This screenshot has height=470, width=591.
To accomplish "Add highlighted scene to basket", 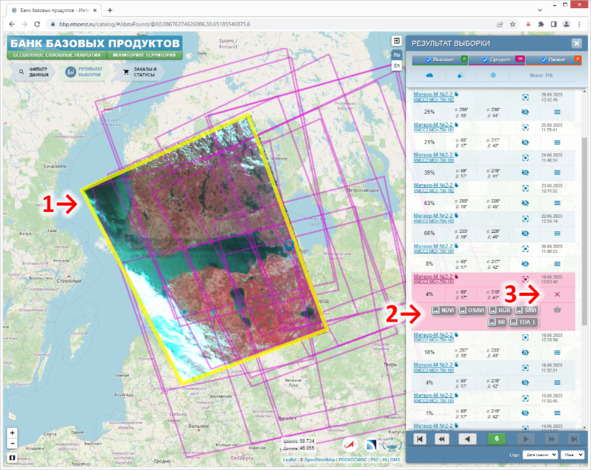I will point(557,310).
